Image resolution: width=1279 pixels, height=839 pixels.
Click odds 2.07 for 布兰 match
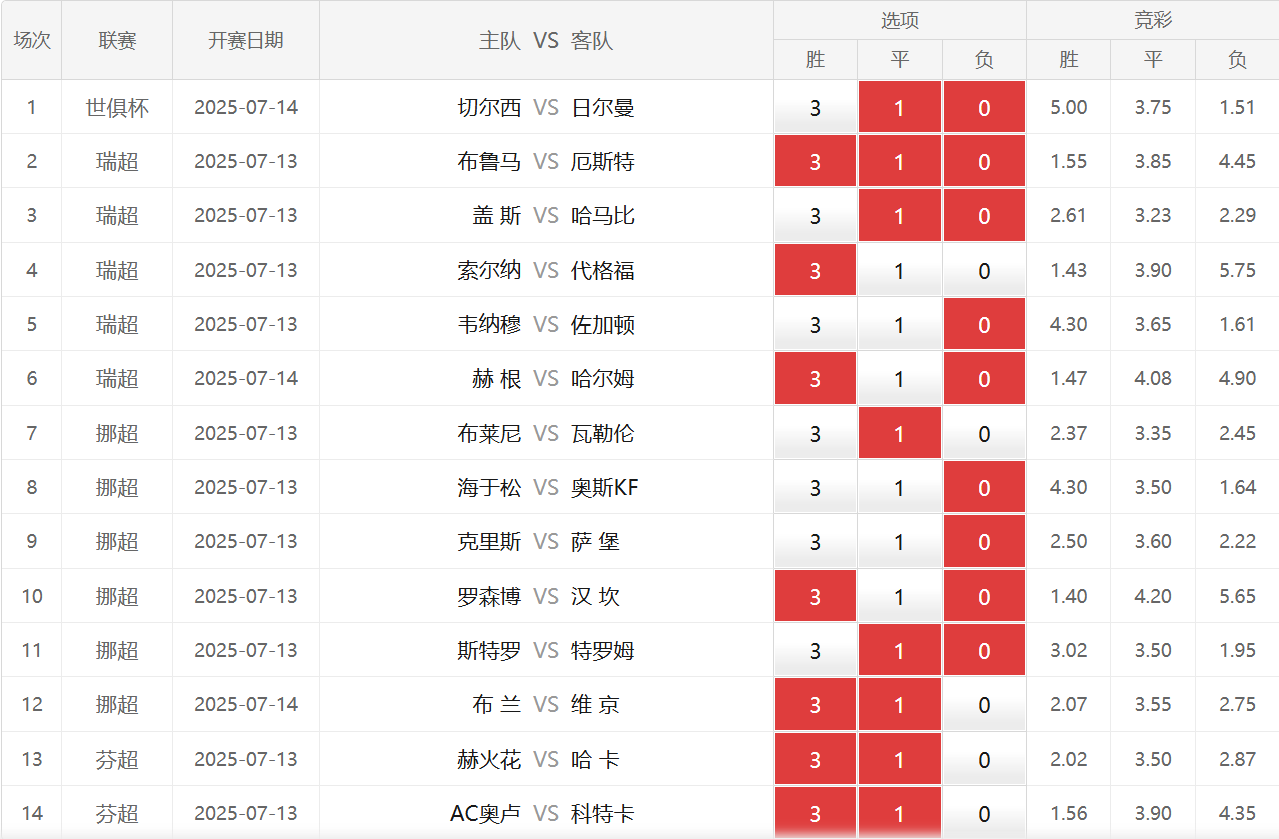(x=1069, y=704)
